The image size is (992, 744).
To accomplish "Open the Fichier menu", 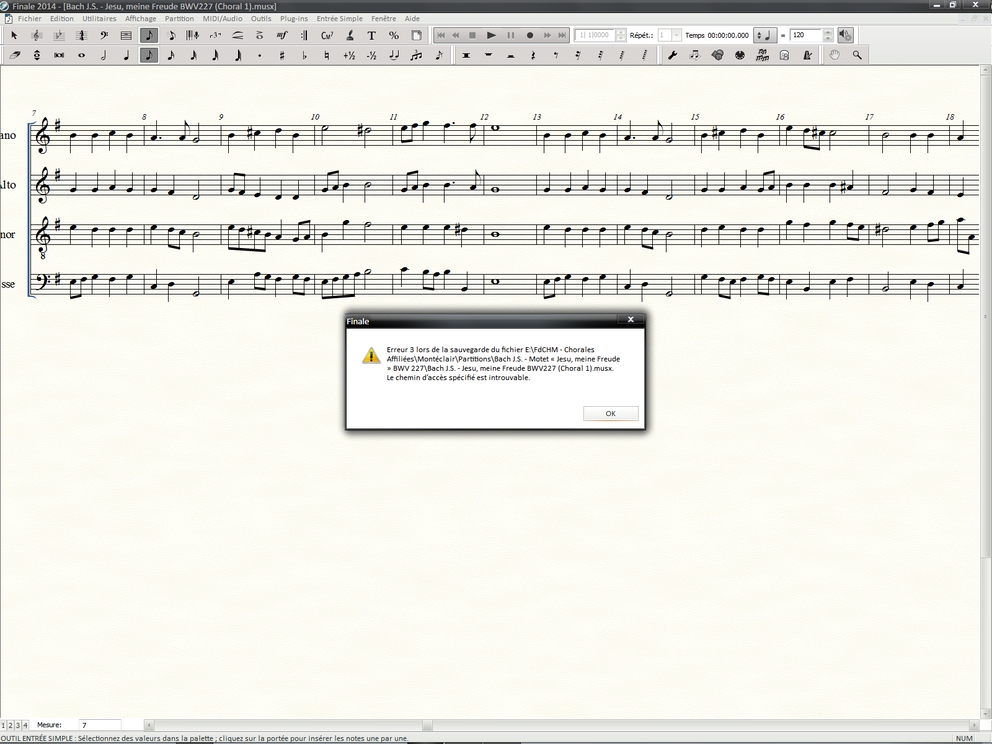I will tap(30, 18).
